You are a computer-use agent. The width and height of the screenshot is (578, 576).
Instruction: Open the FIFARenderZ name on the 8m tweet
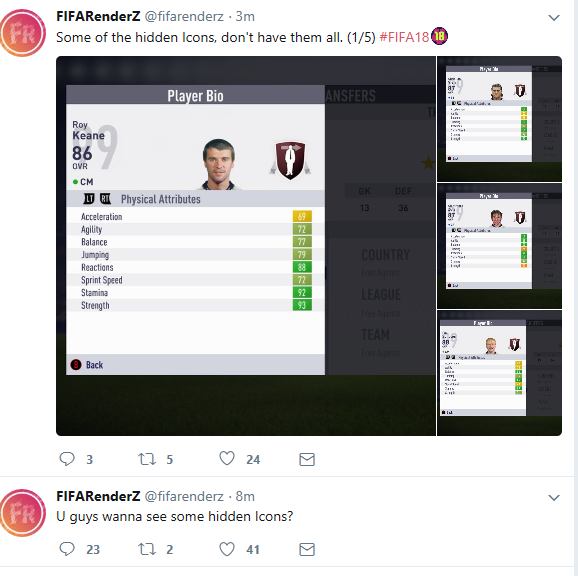(x=98, y=496)
